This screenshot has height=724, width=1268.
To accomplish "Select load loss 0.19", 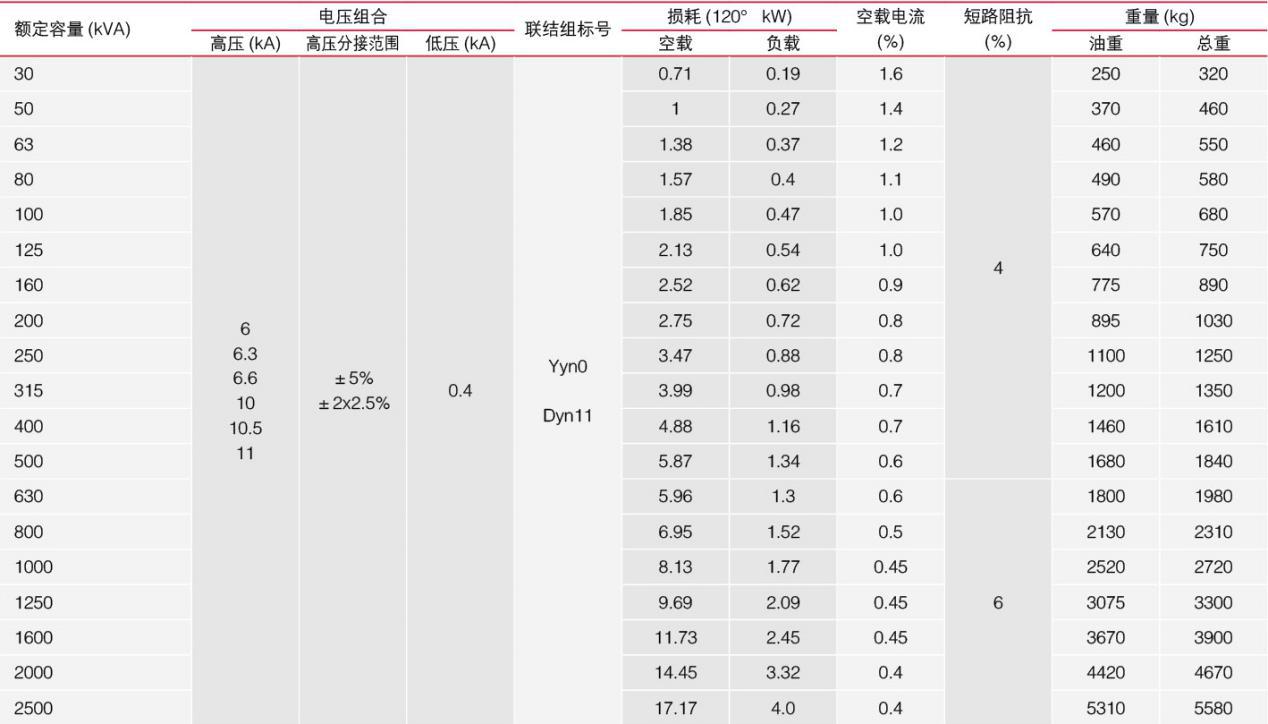I will point(782,74).
